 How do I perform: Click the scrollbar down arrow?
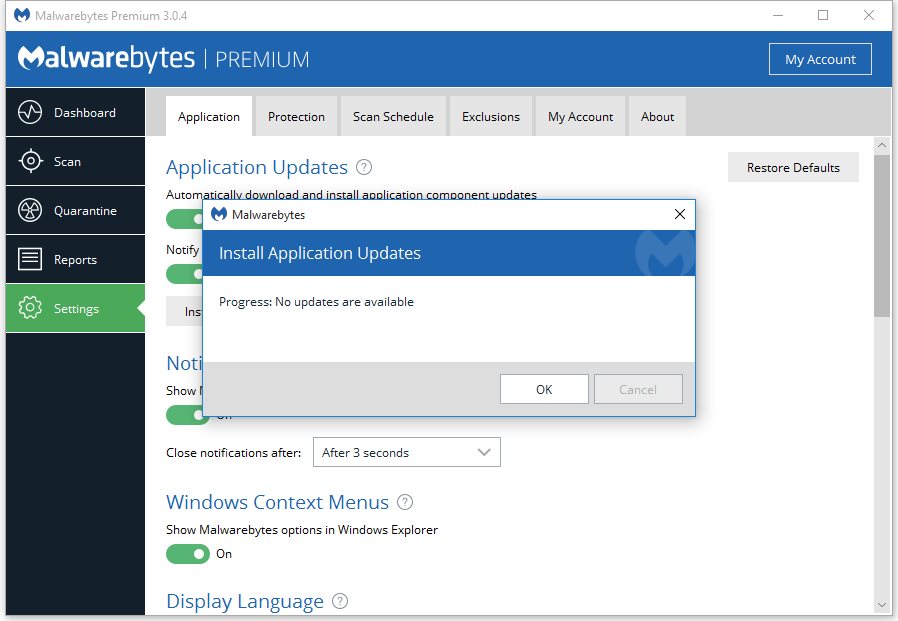882,605
